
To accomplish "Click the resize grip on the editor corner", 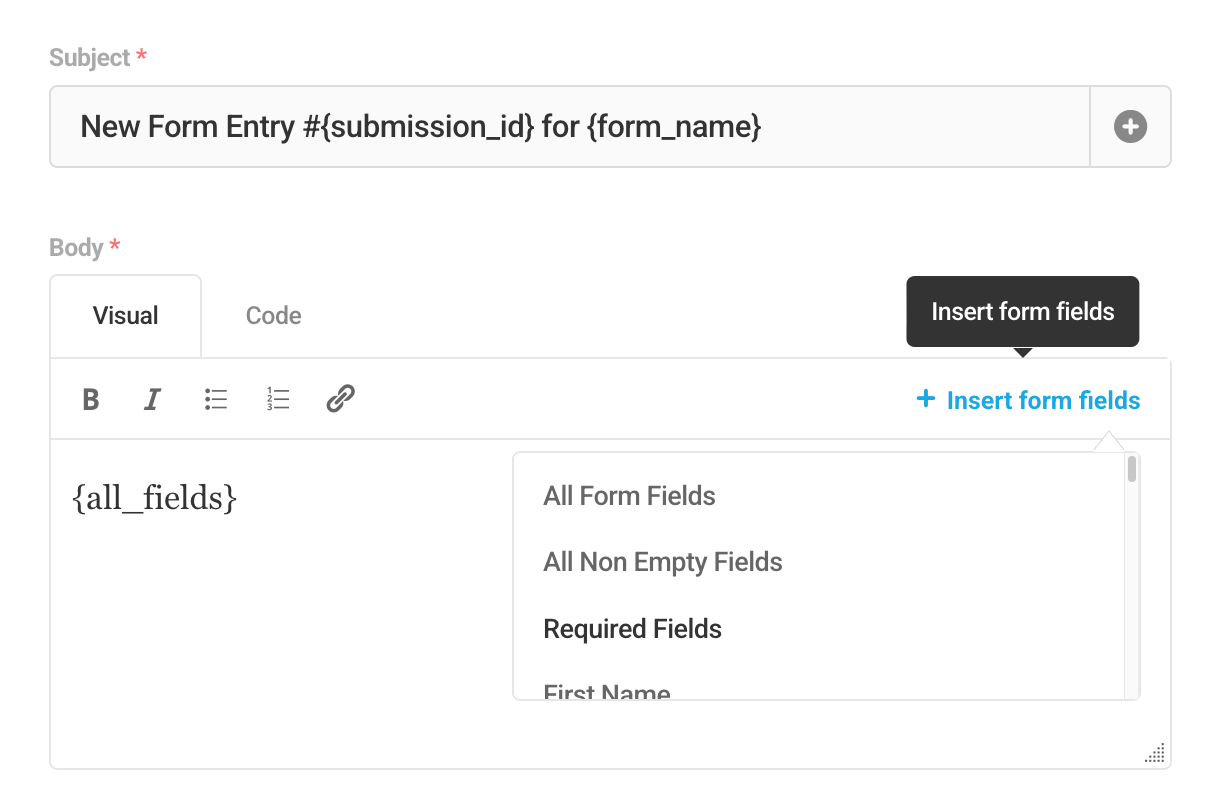I will point(1155,753).
